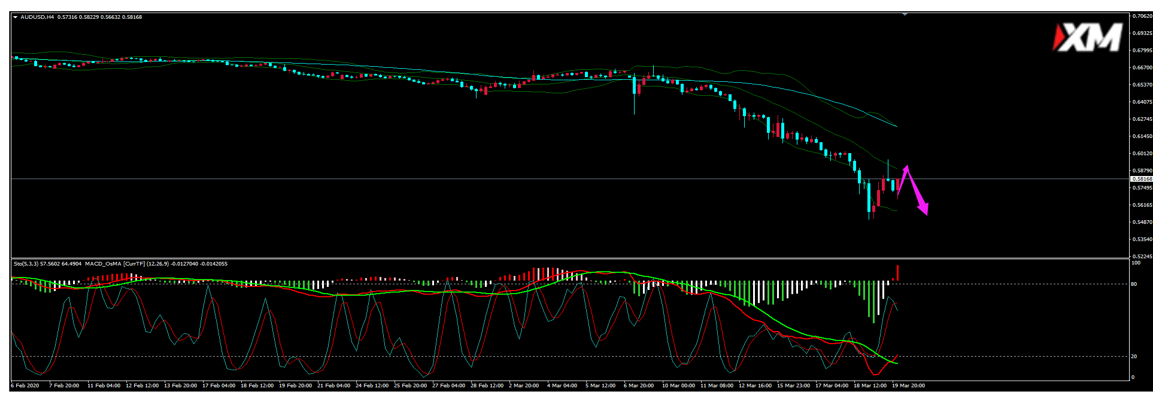Click the AUDUSD,H4 symbol title text
This screenshot has width=1163, height=401.
pos(39,17)
